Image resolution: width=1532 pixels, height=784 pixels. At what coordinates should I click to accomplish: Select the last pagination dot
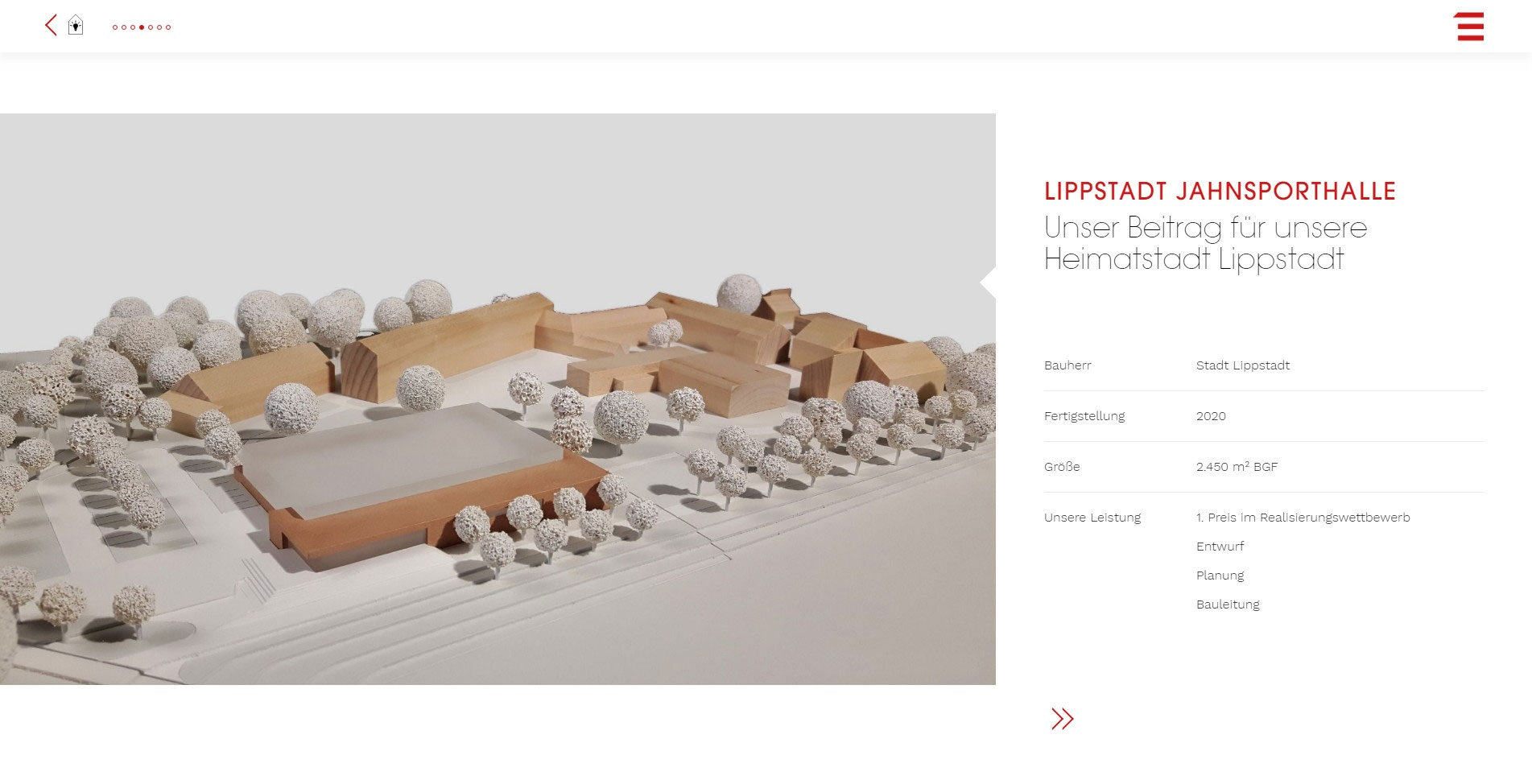(168, 27)
